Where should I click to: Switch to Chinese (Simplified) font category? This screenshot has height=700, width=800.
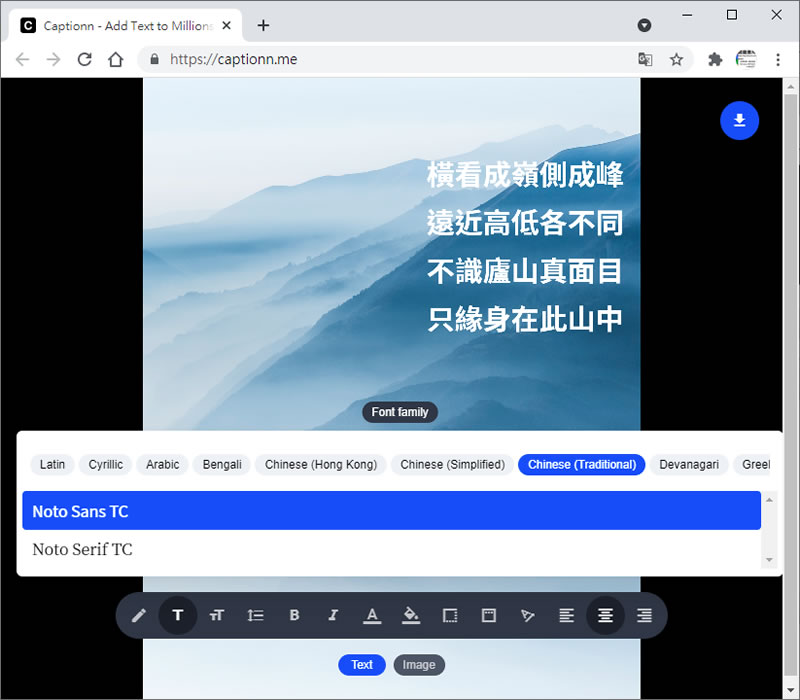[x=452, y=464]
